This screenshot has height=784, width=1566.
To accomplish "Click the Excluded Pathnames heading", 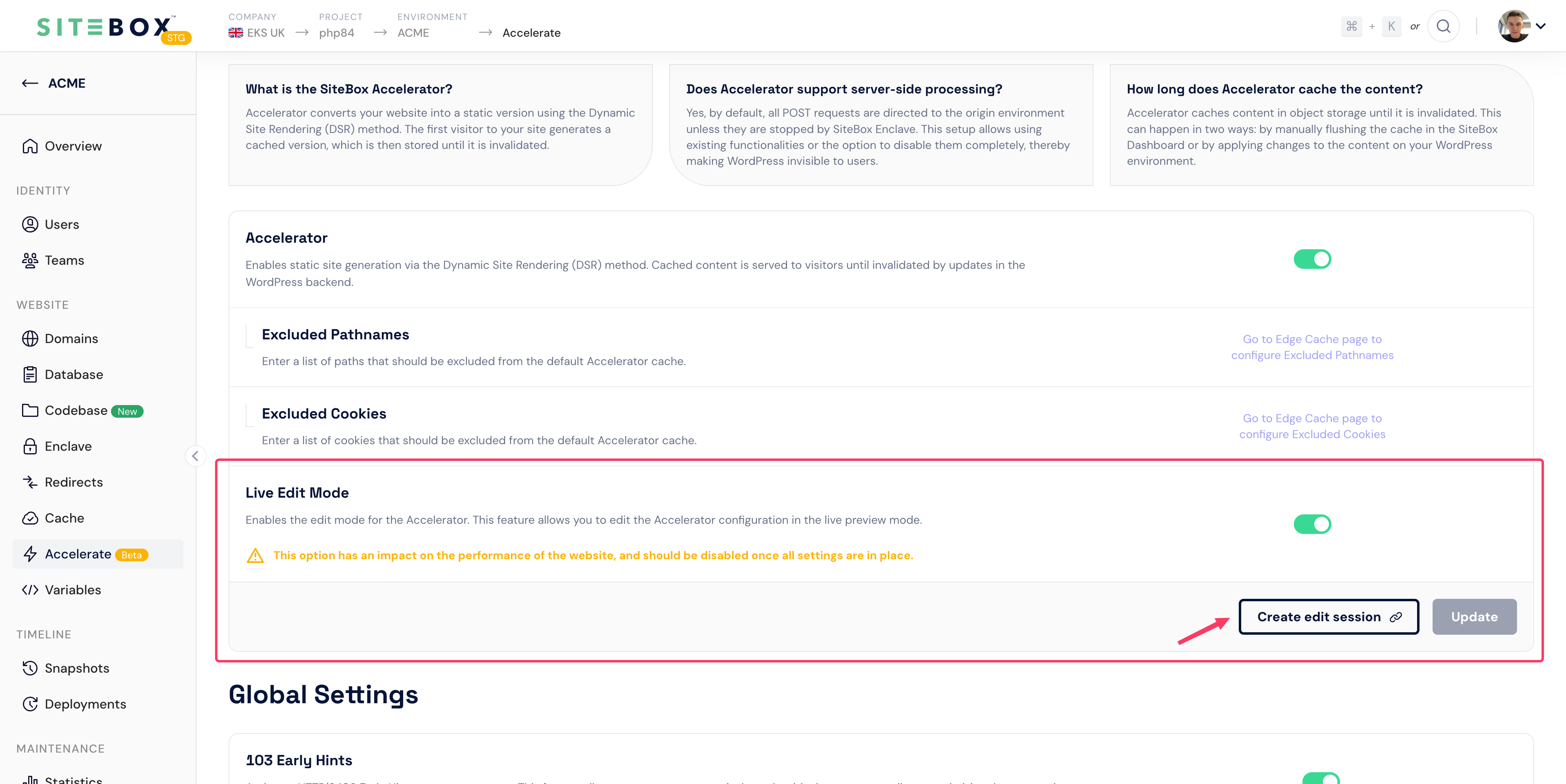I will 335,334.
